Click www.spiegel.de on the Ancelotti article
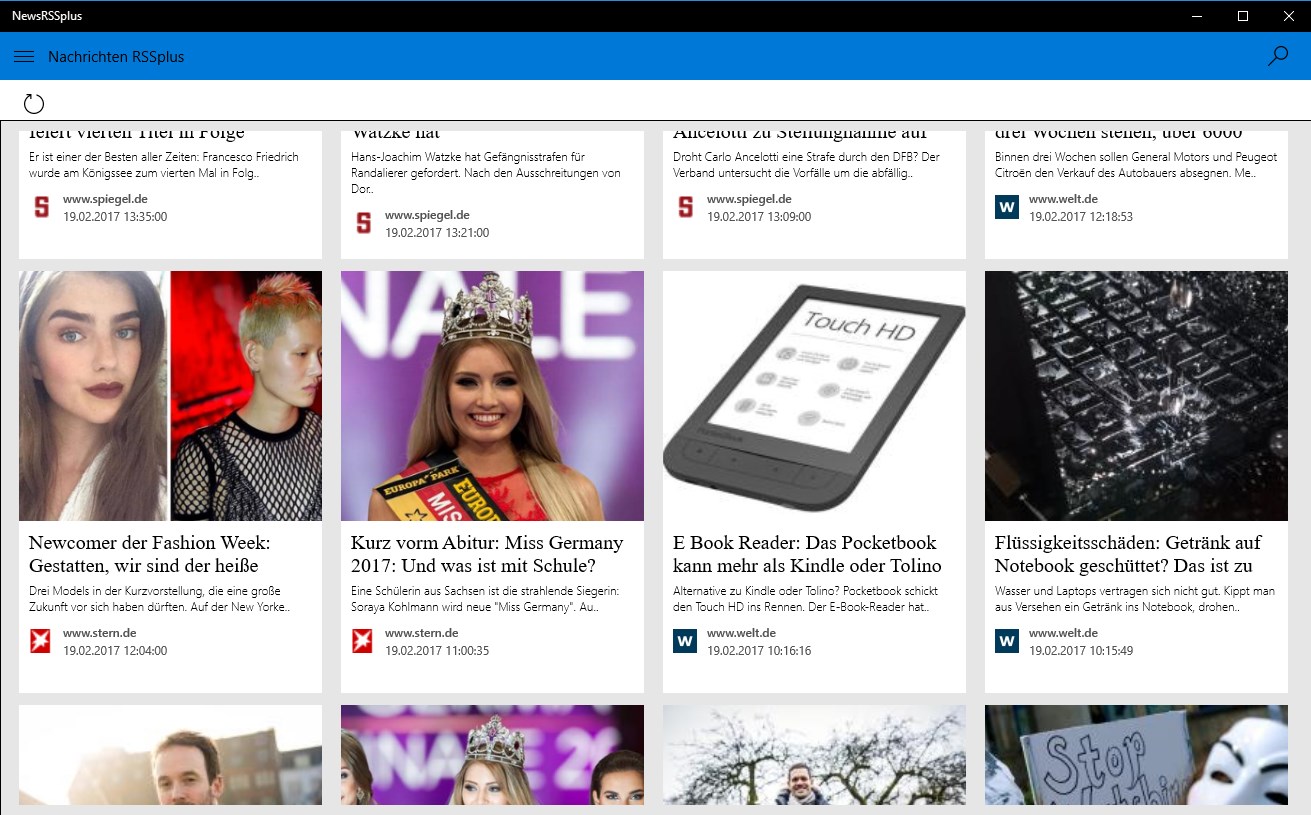 [749, 199]
